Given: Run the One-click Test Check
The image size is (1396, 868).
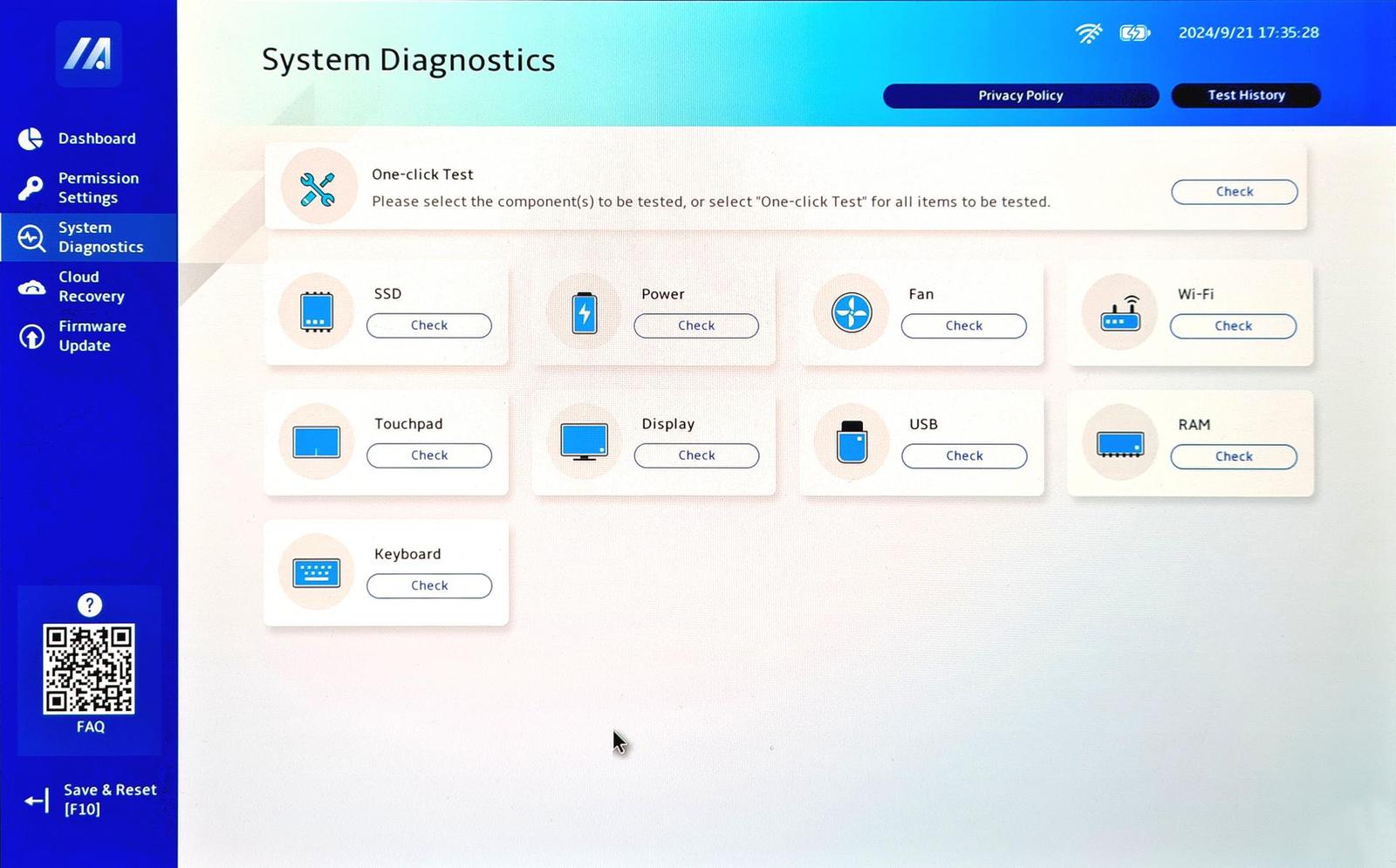Looking at the screenshot, I should coord(1234,192).
